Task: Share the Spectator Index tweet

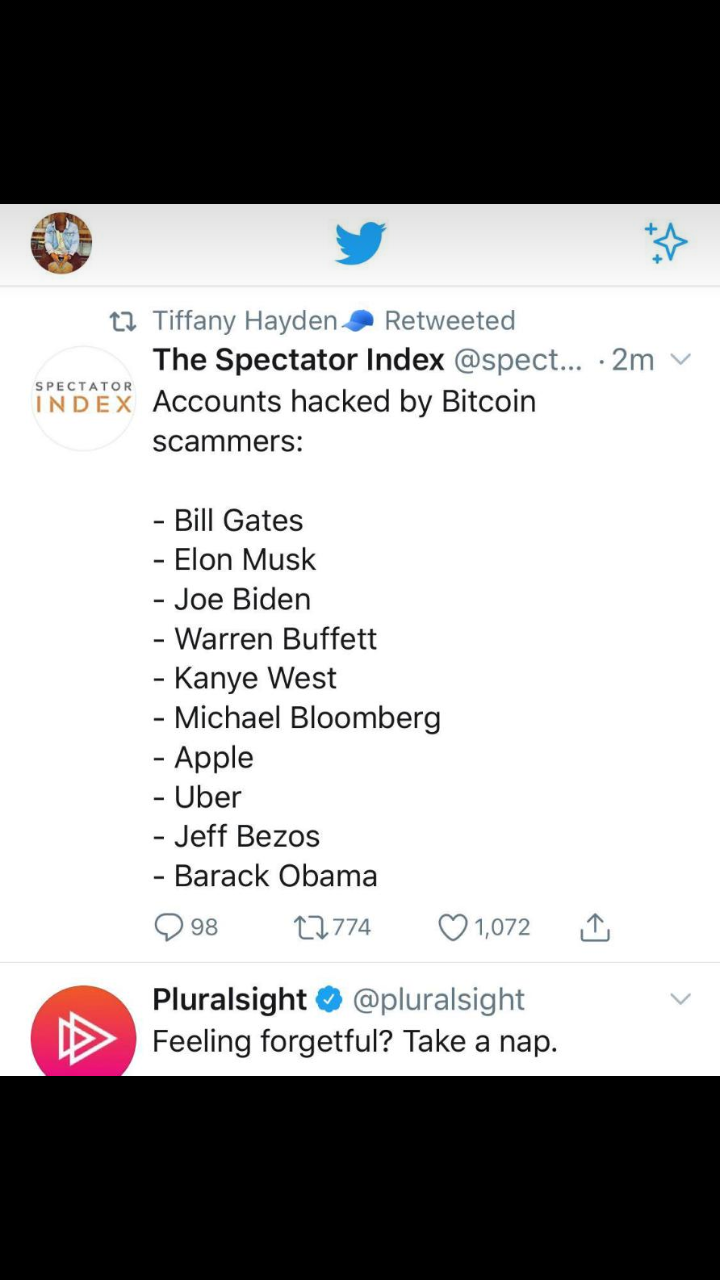Action: [x=594, y=928]
